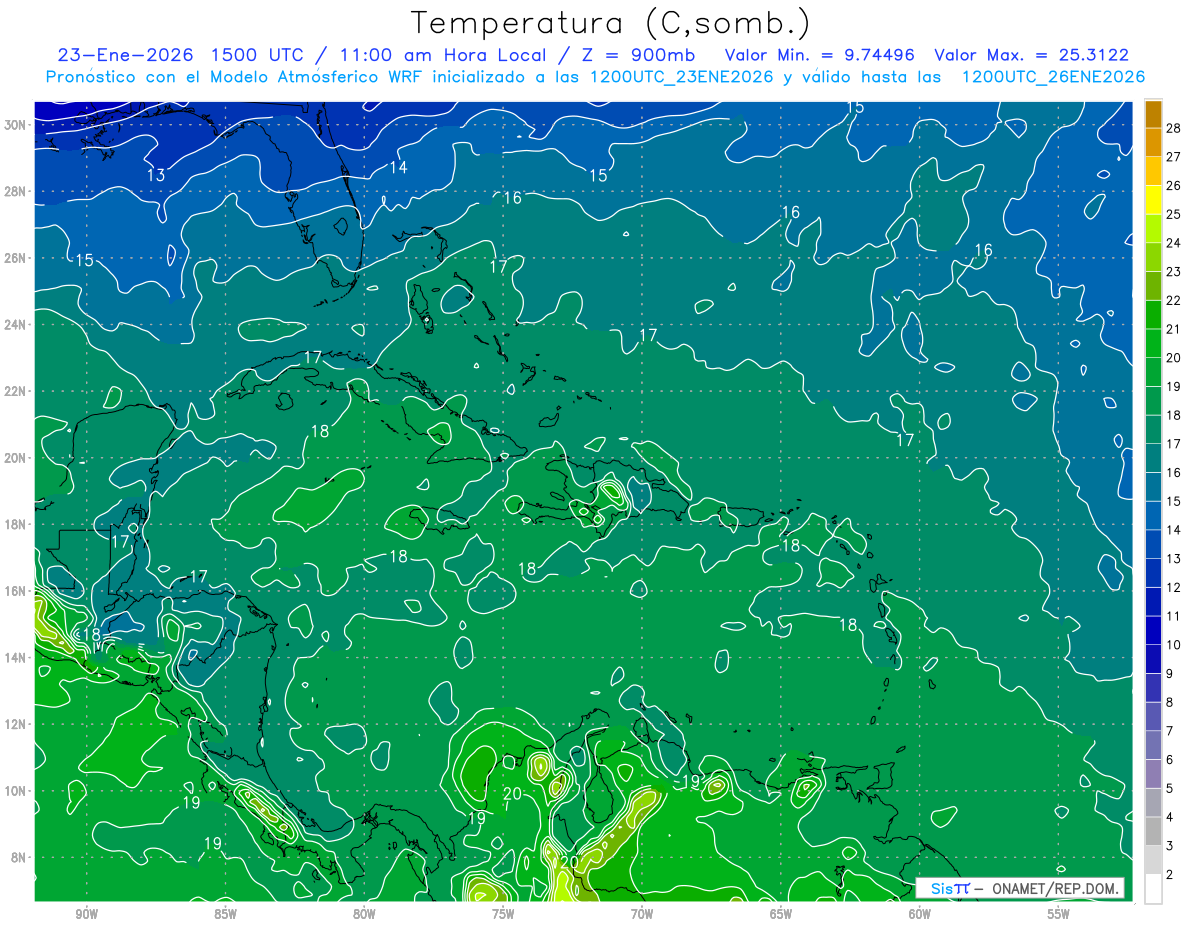The height and width of the screenshot is (927, 1200).
Task: Click the '70W' longitude axis label
Action: pos(642,913)
